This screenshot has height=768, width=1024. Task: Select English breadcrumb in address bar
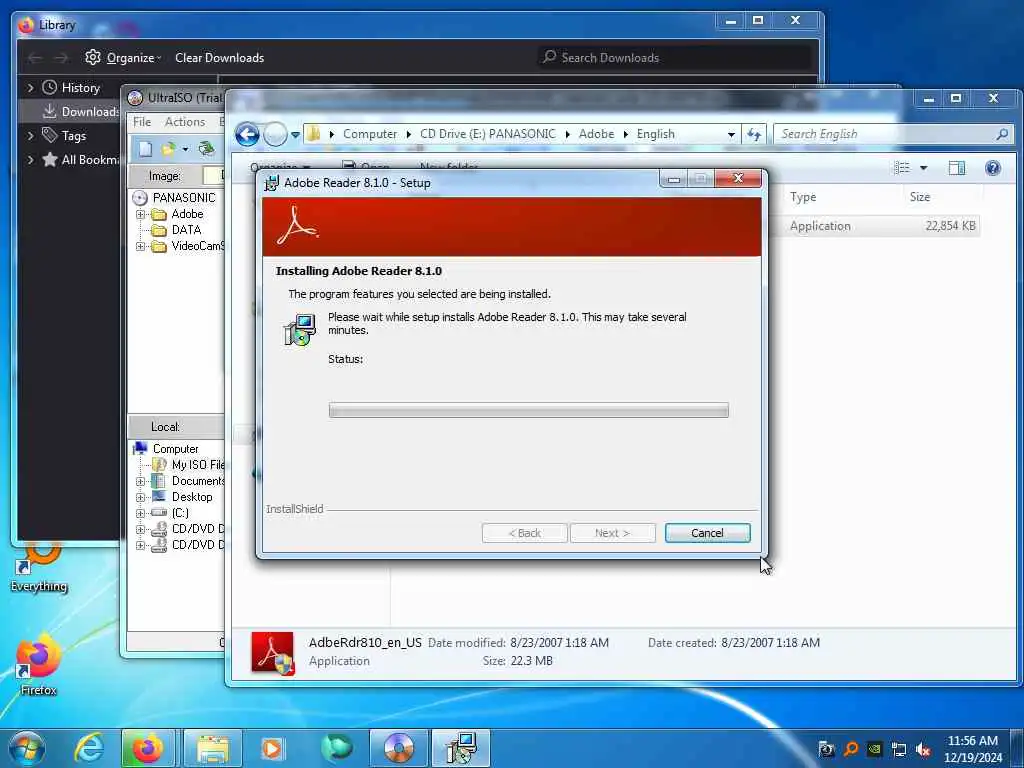655,134
